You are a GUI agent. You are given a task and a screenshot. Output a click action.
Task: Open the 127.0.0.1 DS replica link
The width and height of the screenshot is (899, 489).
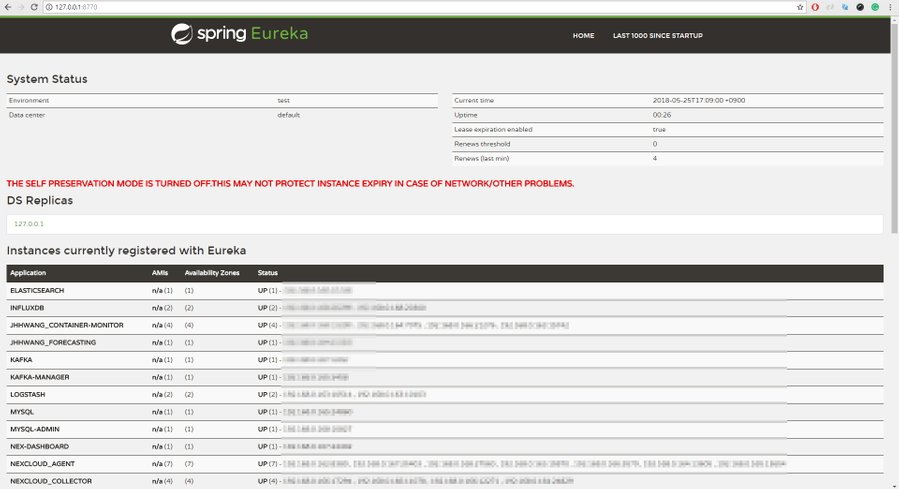[29, 224]
